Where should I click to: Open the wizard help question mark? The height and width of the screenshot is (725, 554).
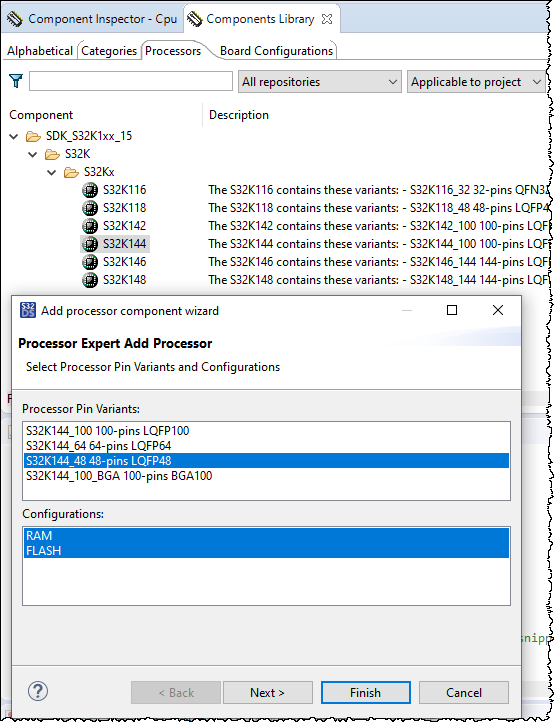(x=38, y=692)
